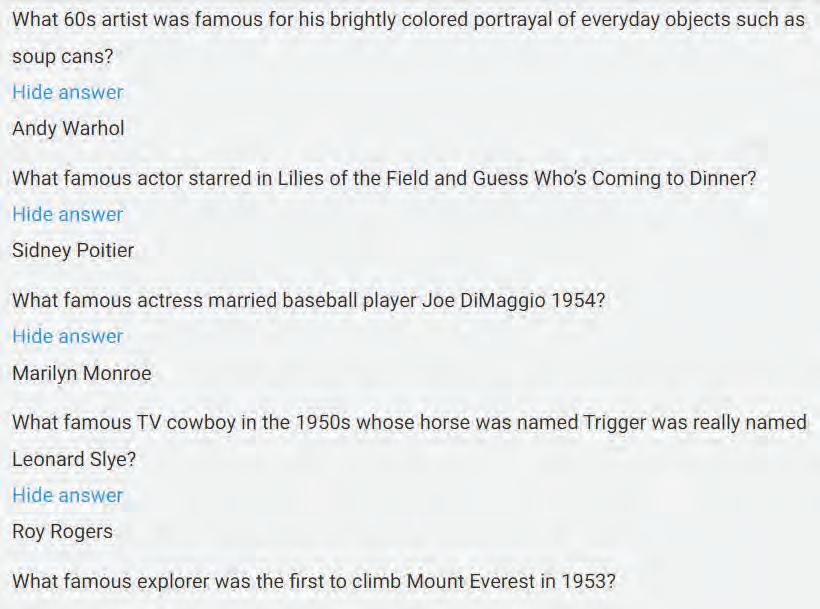
Task: Hide answer for the Lilies of the Field question
Action: point(68,214)
